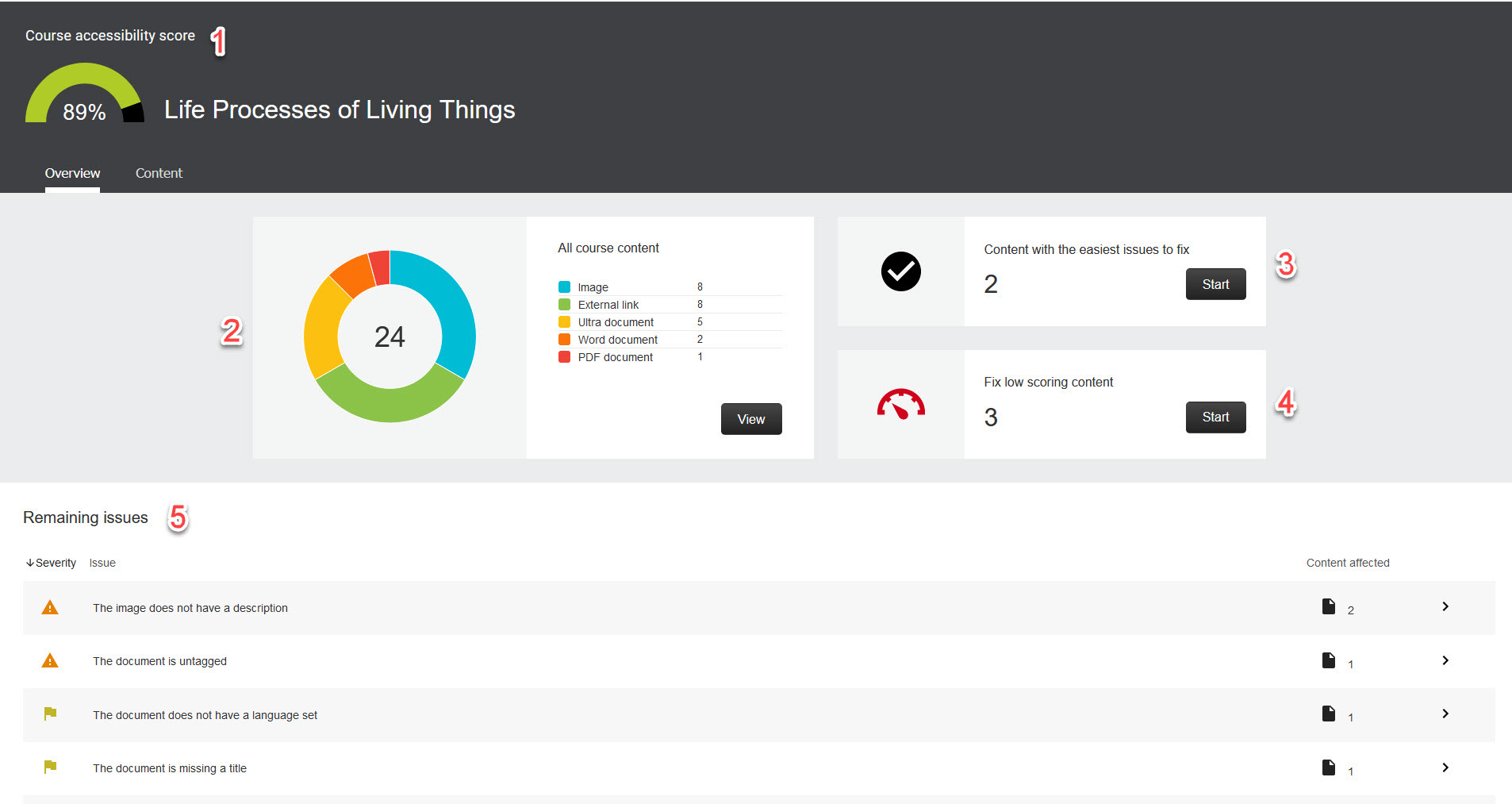This screenshot has width=1512, height=804.
Task: Click the red gauge icon for low scoring content
Action: (x=900, y=404)
